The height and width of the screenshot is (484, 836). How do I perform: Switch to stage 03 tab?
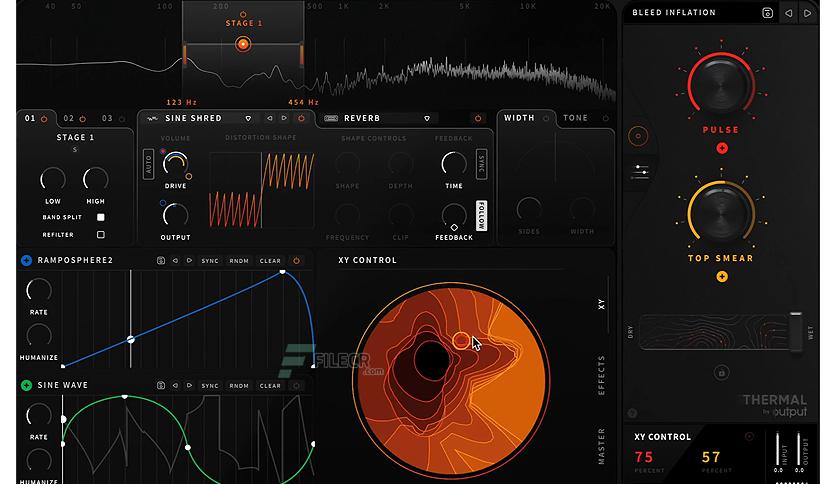pos(107,118)
